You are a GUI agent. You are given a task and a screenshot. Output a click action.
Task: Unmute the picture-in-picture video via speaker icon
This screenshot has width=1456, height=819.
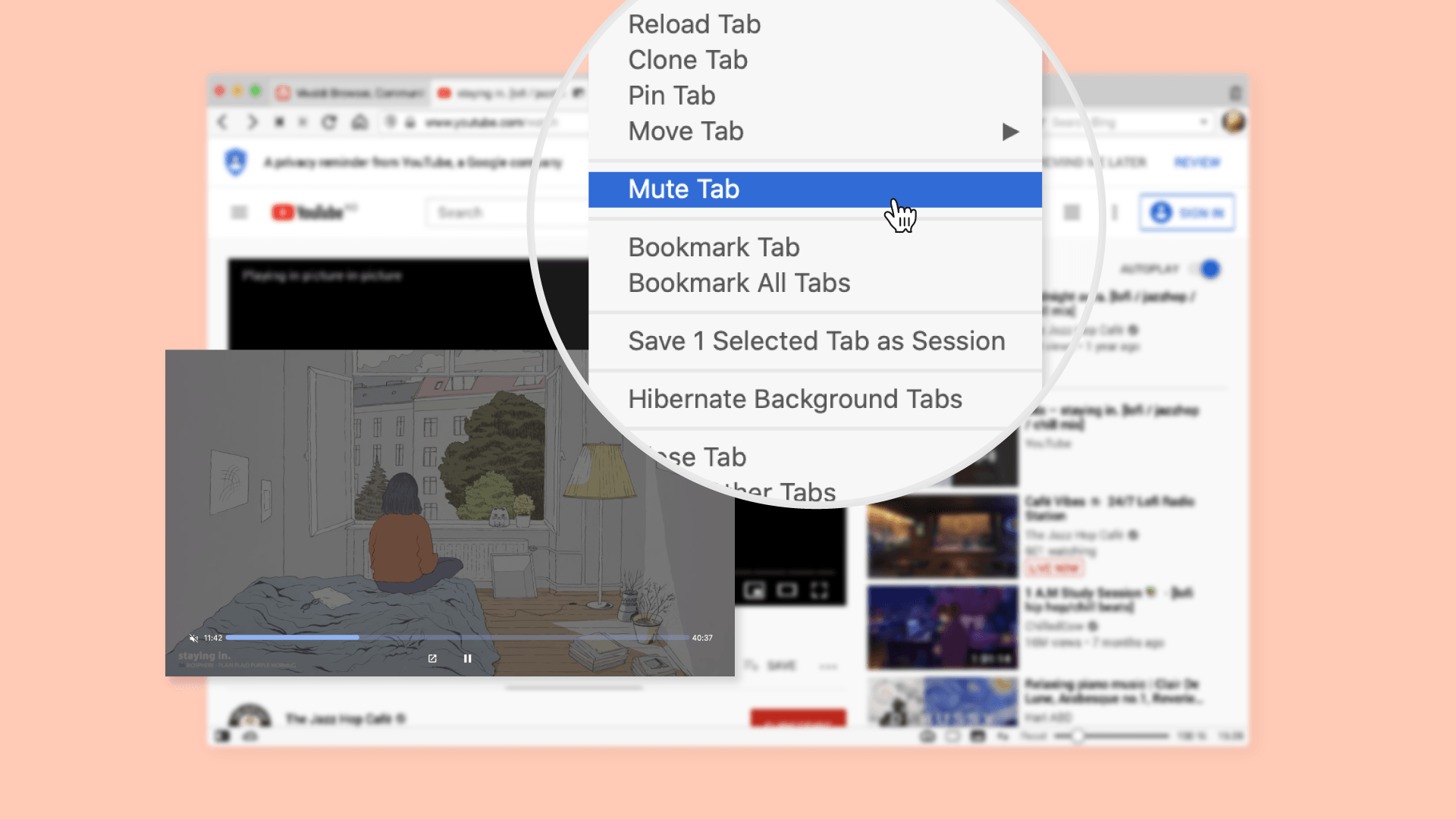pos(193,639)
